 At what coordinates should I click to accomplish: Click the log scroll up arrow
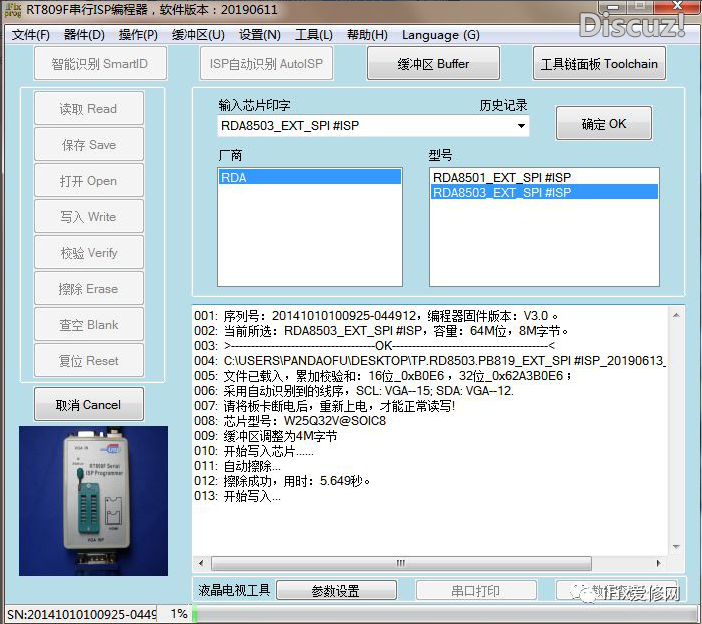[x=676, y=316]
